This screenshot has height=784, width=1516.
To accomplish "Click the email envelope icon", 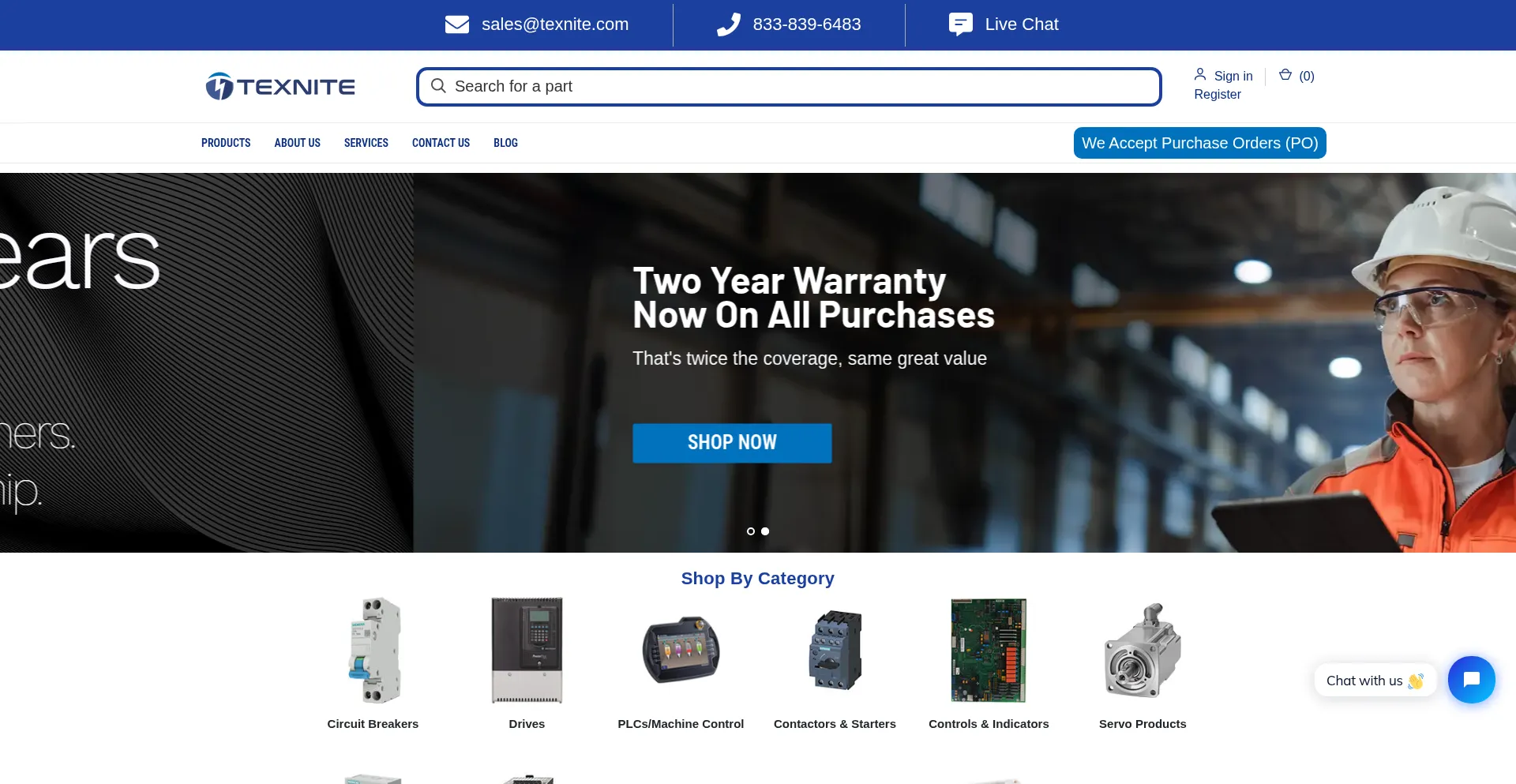I will point(457,24).
